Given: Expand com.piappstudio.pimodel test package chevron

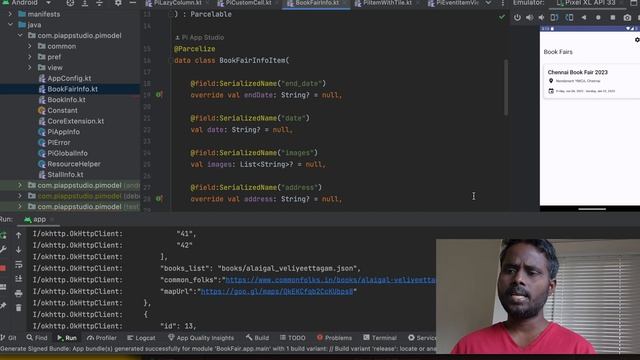Looking at the screenshot, I should (x=20, y=207).
